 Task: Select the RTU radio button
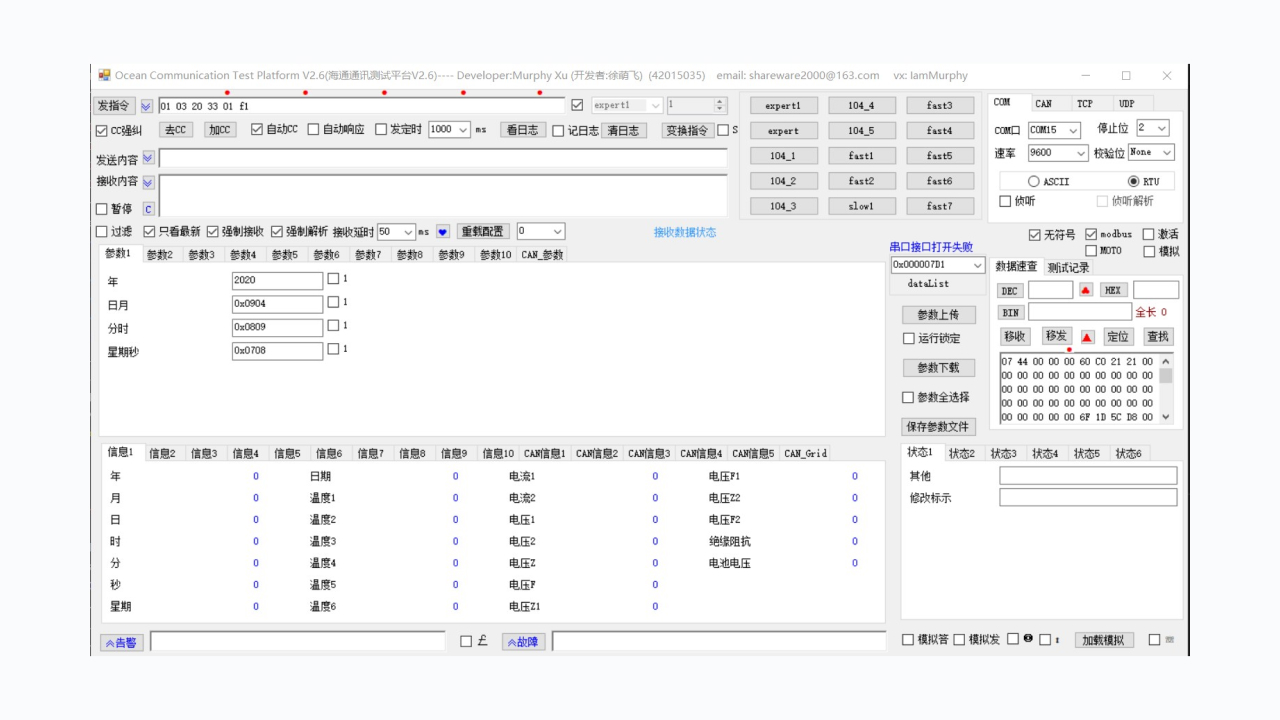pos(1134,181)
